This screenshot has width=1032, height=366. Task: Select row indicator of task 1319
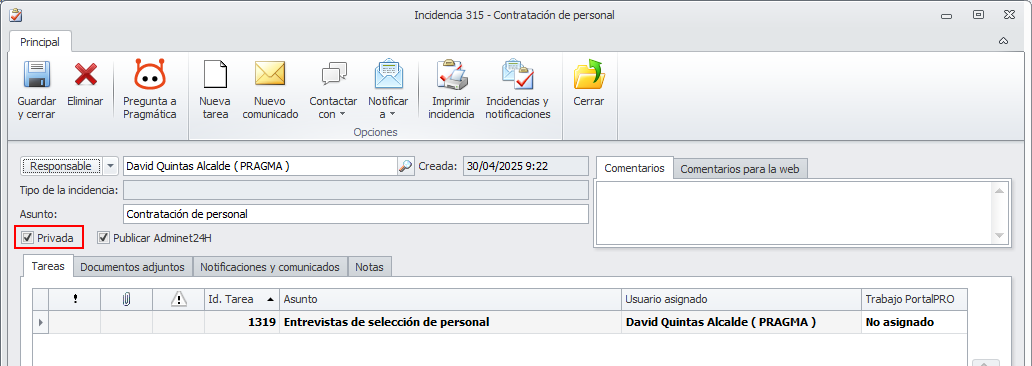pos(41,323)
